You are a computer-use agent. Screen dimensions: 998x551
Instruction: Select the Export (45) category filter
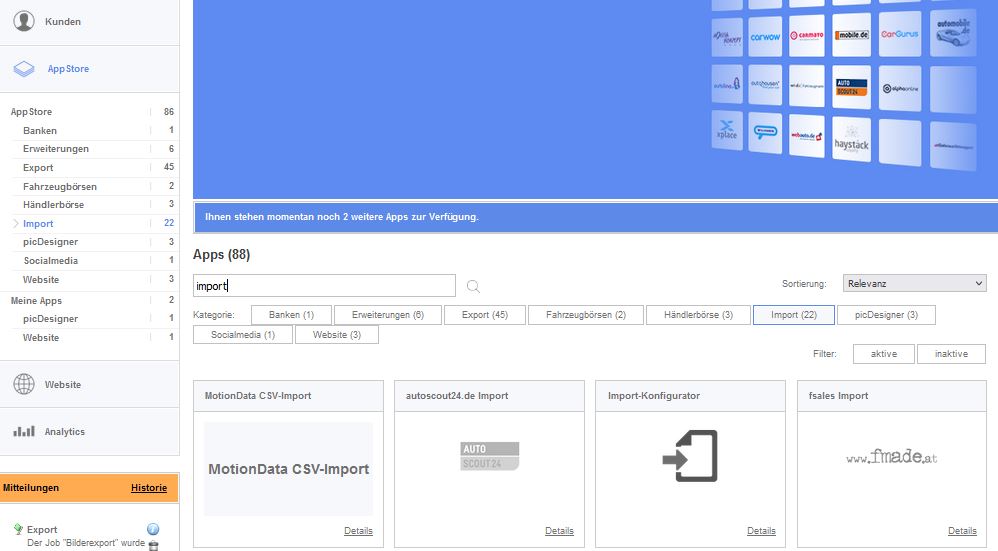484,315
